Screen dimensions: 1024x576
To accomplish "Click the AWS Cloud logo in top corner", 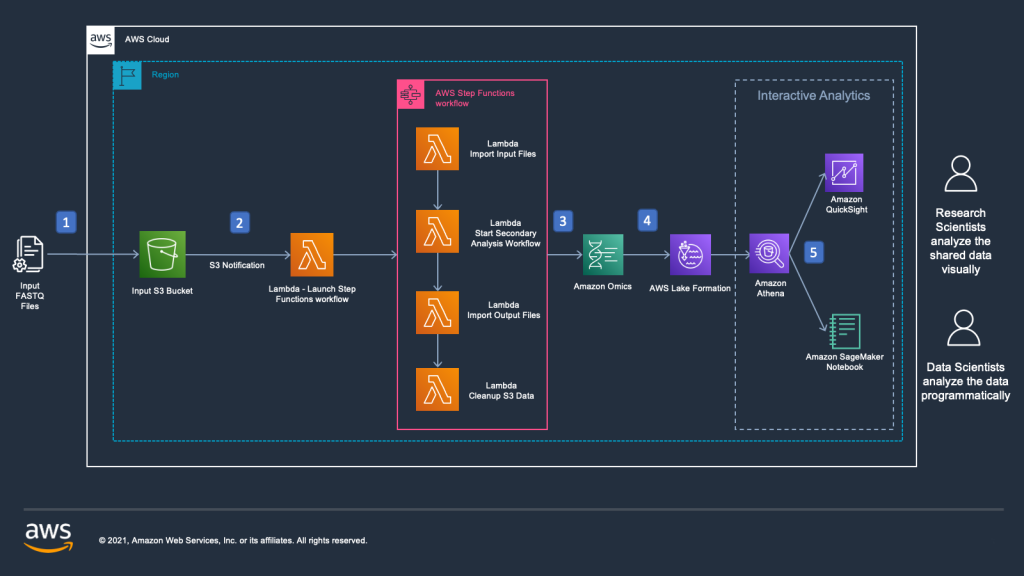I will point(100,39).
